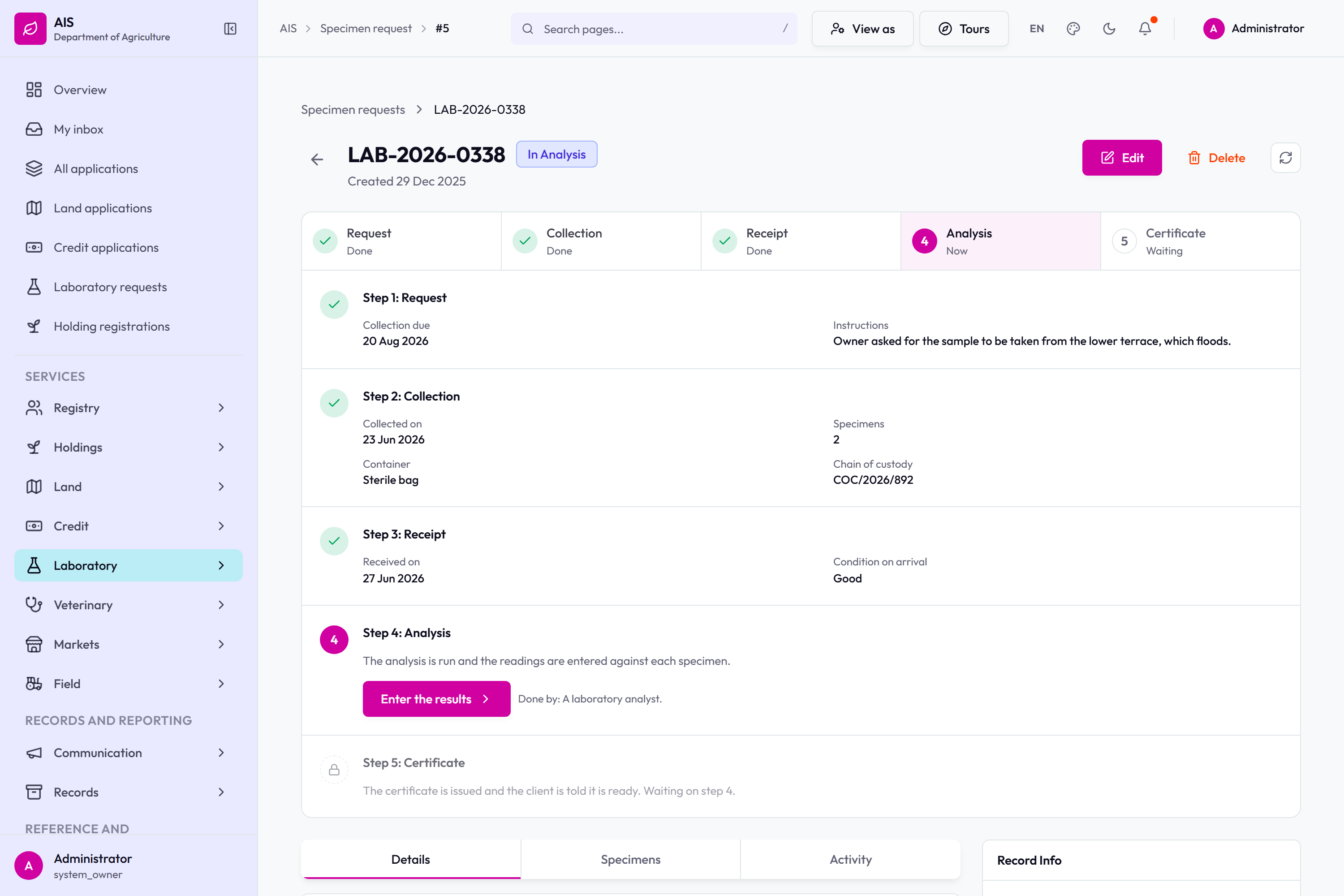Open the color theme palette icon
1344x896 pixels.
pos(1073,29)
